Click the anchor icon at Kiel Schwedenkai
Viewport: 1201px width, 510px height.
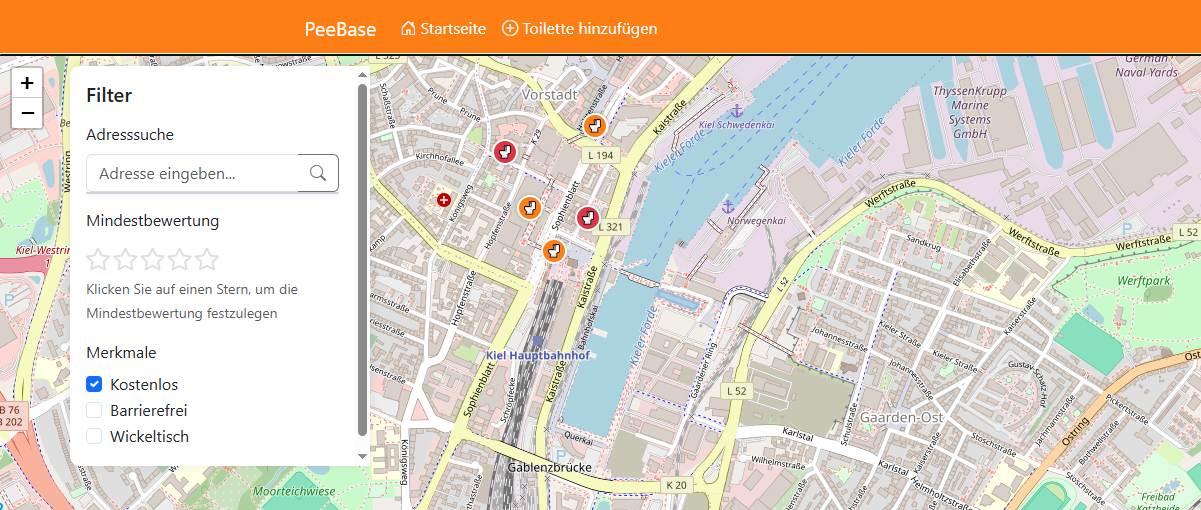(x=735, y=109)
